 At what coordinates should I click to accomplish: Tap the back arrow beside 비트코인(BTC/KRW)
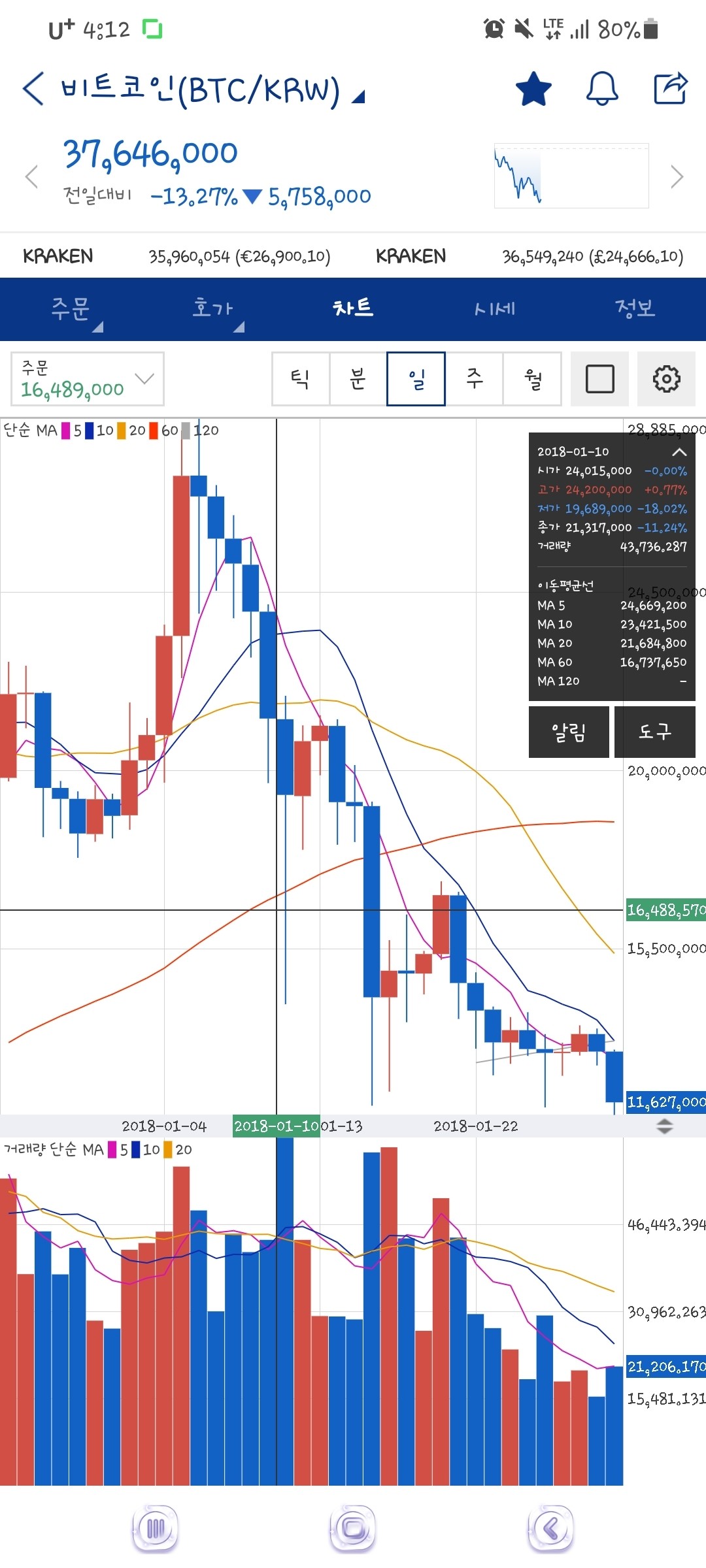click(x=33, y=89)
